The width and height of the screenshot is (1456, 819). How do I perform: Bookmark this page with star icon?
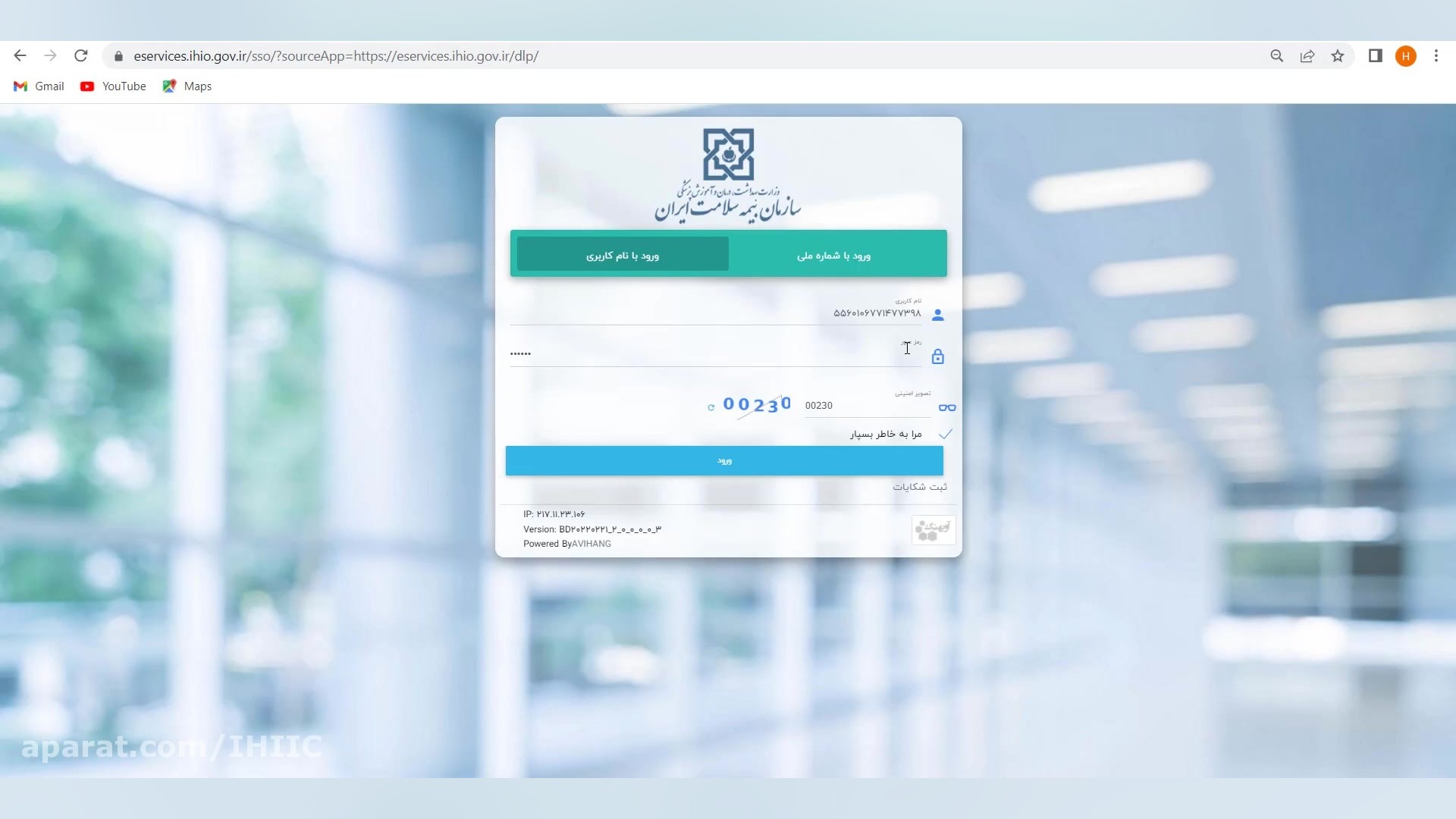pyautogui.click(x=1338, y=56)
